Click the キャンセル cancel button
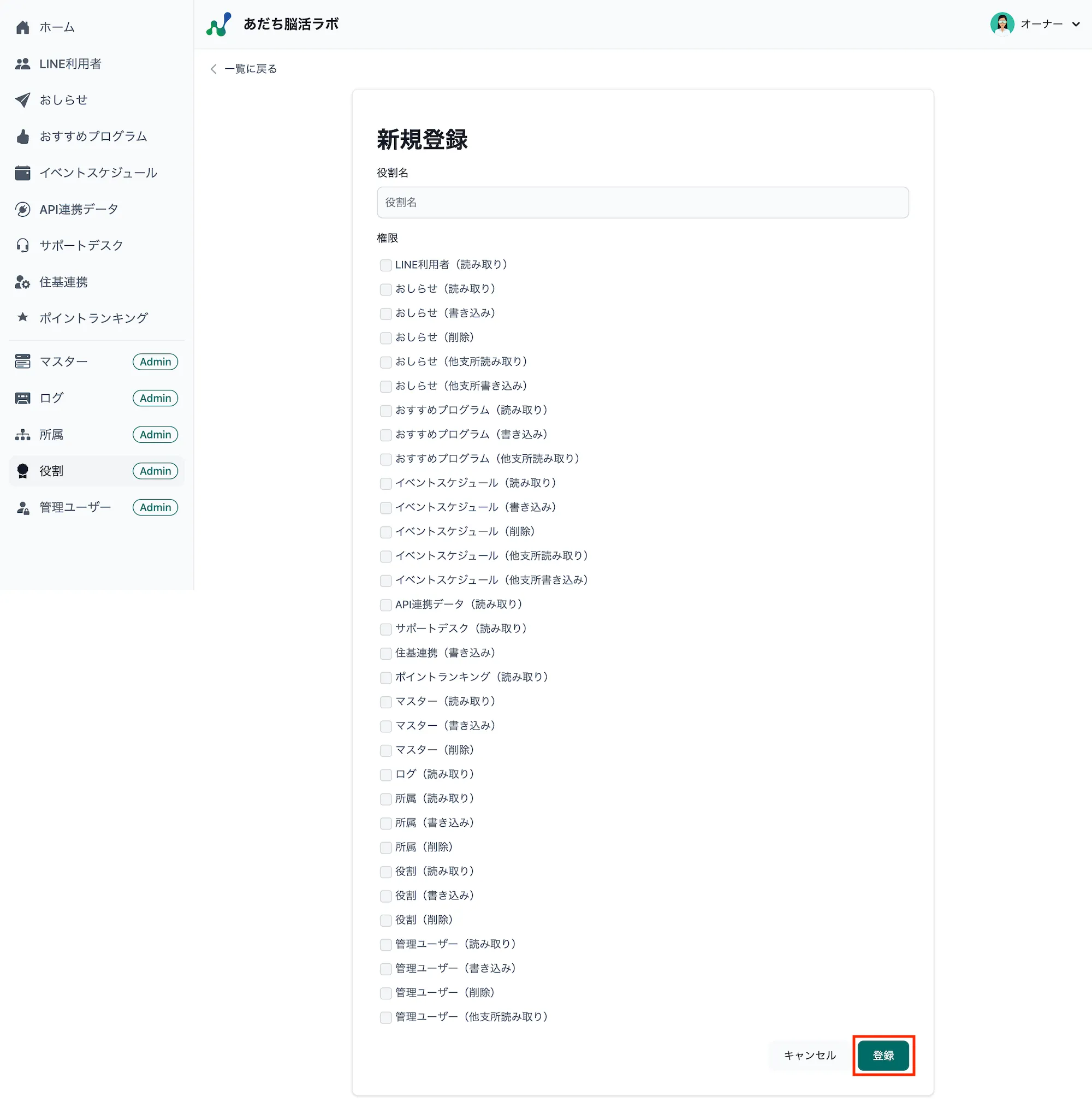The image size is (1092, 1108). 809,1055
